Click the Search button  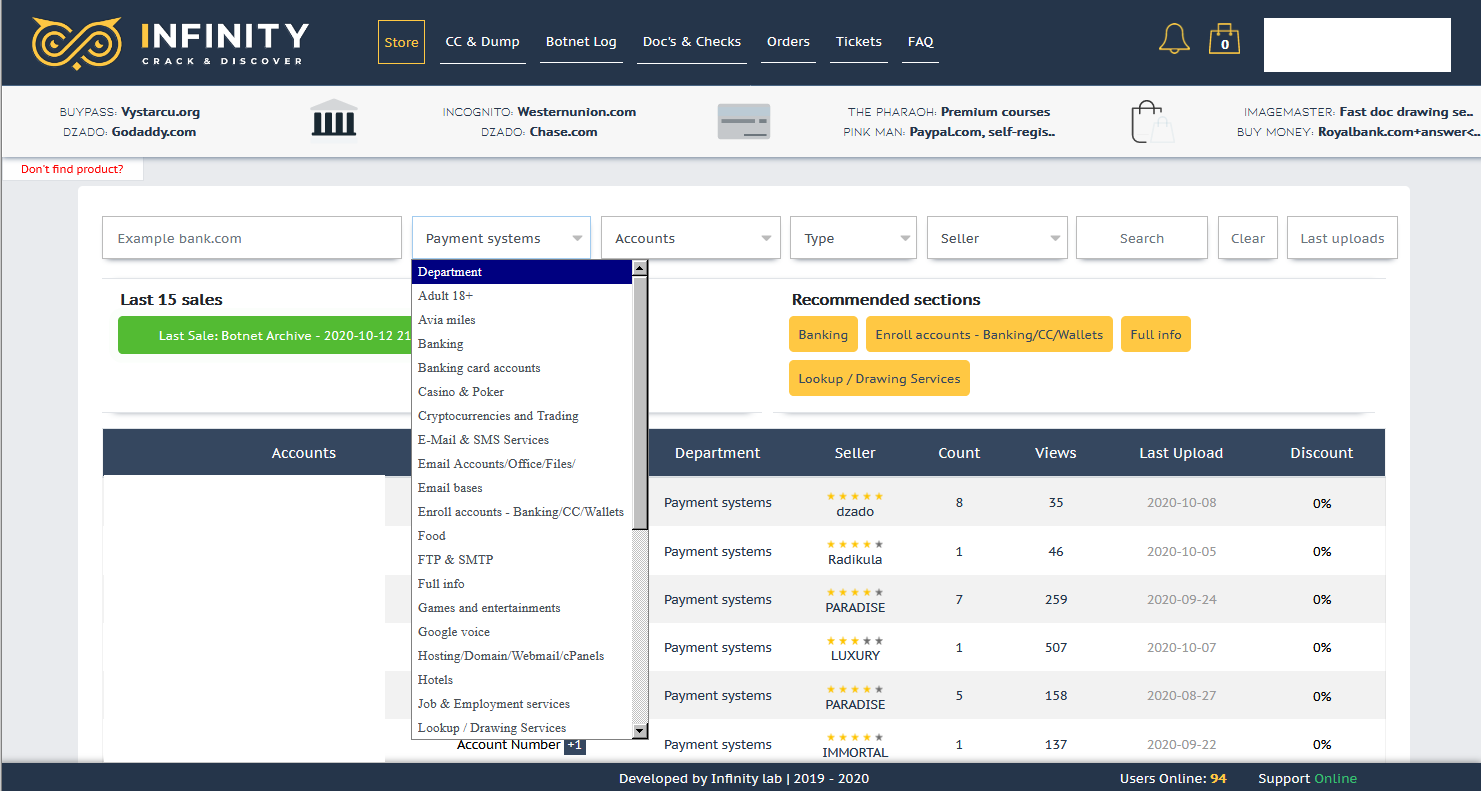[1142, 238]
